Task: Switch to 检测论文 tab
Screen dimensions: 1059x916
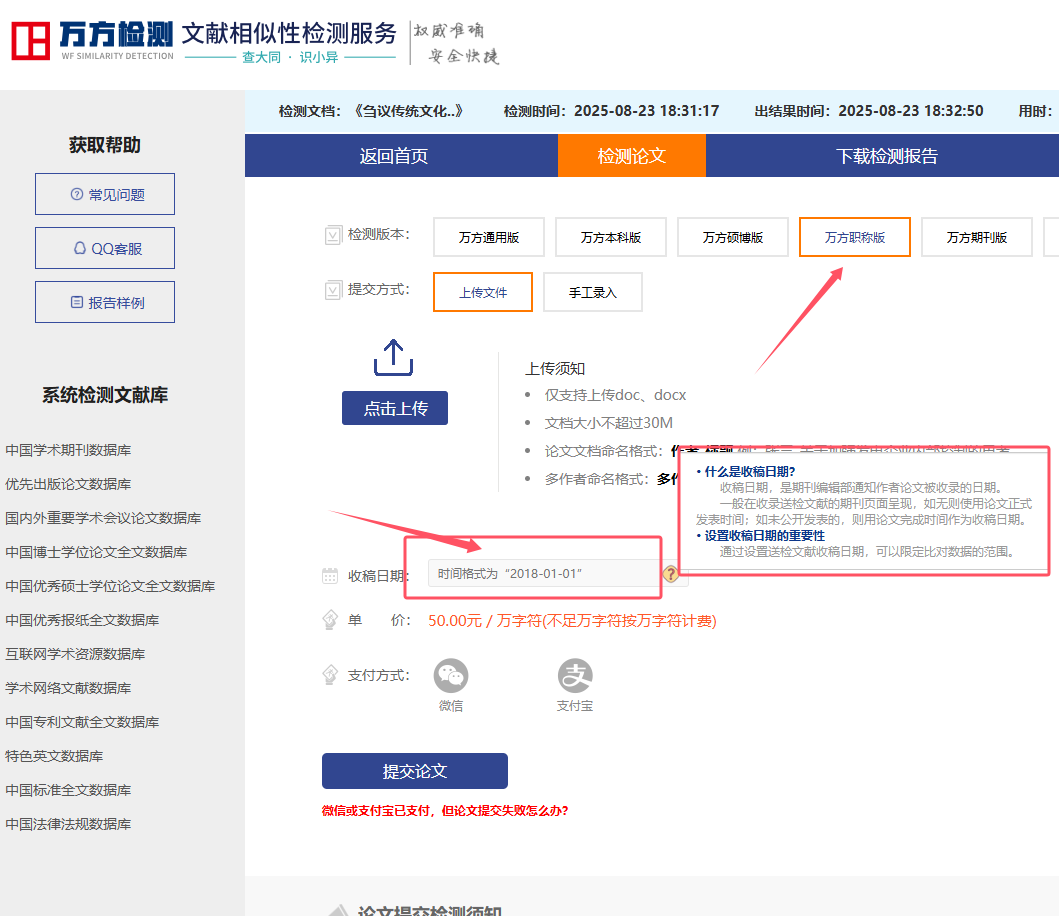Action: coord(631,155)
